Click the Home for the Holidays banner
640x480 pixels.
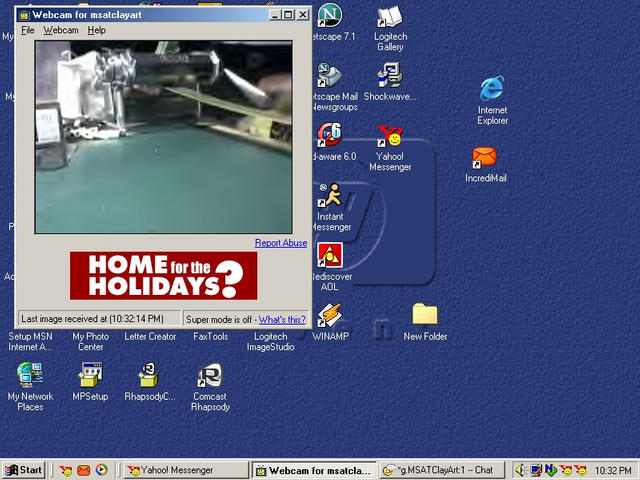pyautogui.click(x=163, y=276)
